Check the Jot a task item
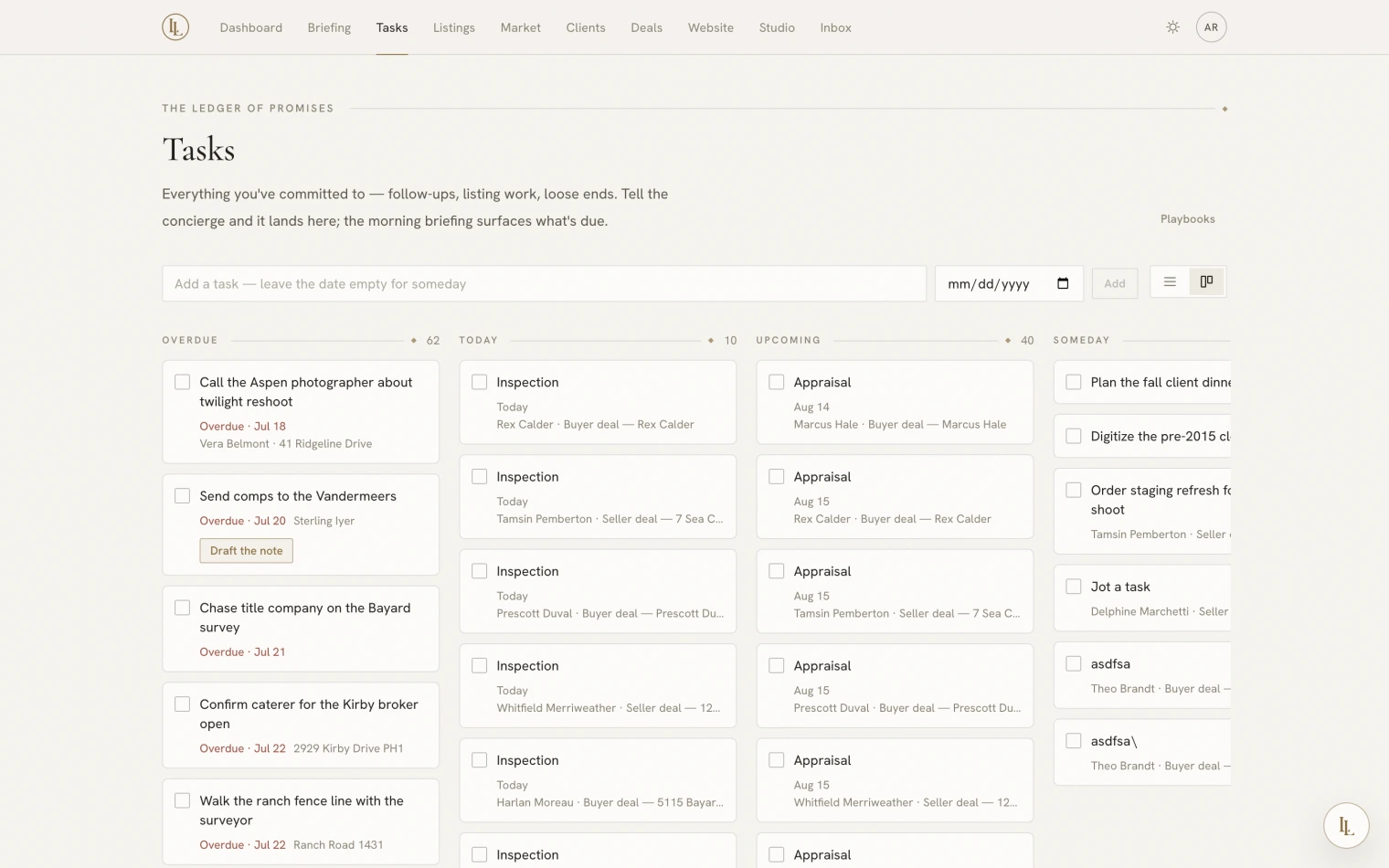 pyautogui.click(x=1073, y=587)
